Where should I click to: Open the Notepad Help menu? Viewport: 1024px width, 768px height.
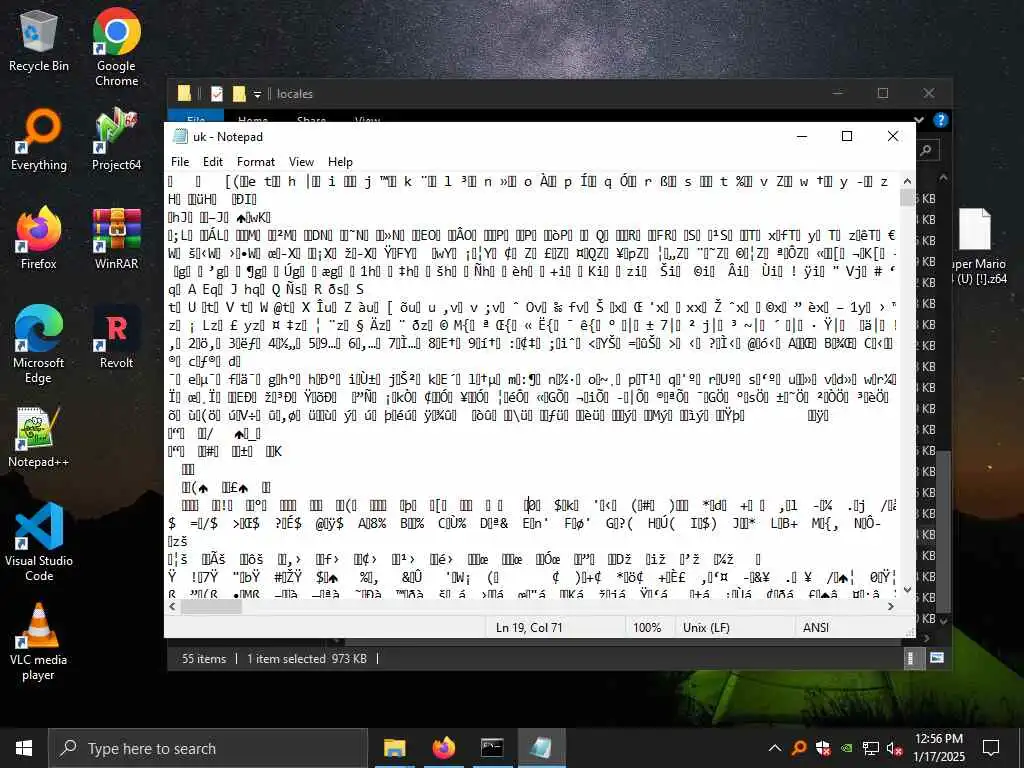pos(340,161)
